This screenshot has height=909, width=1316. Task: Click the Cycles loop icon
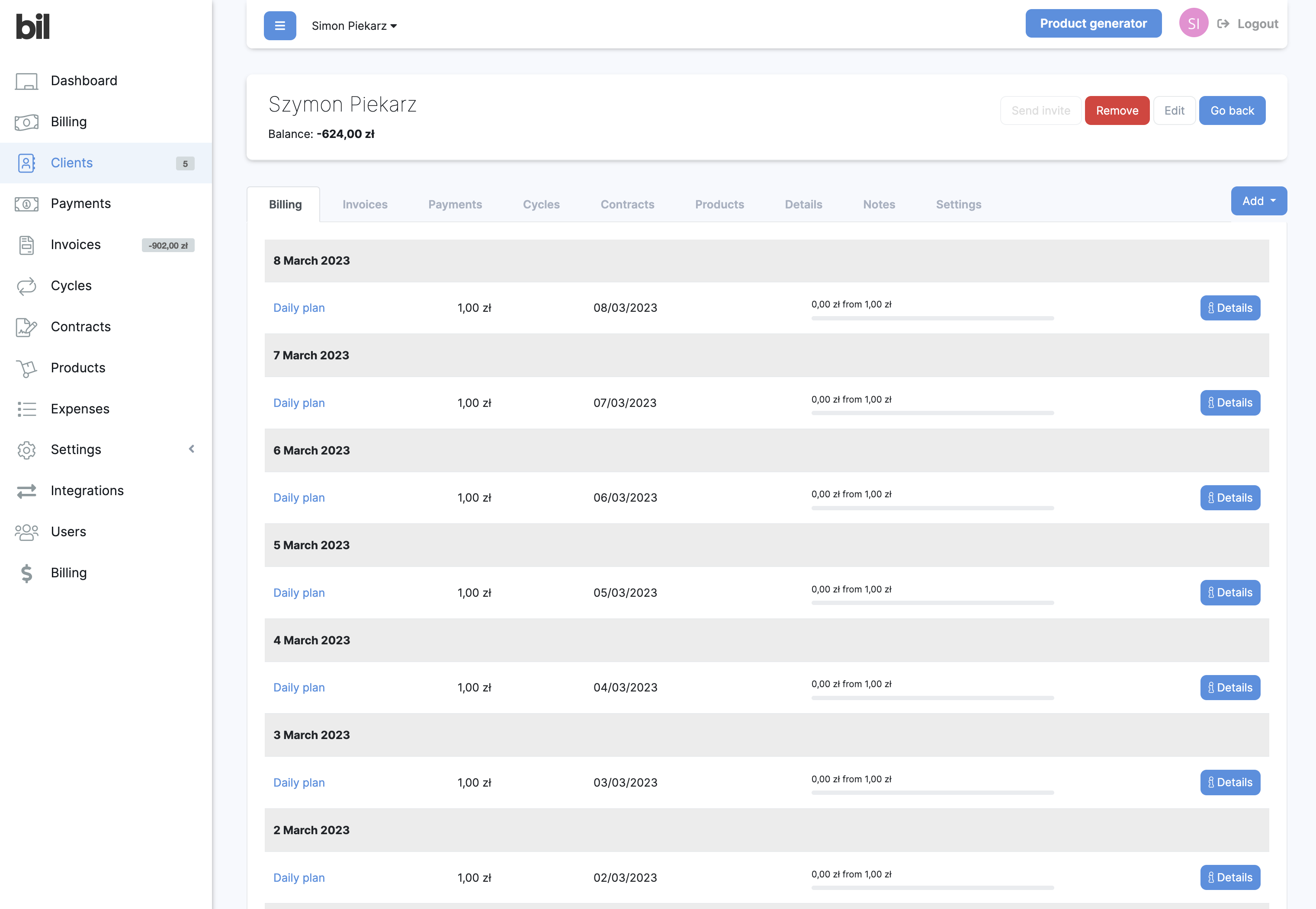click(26, 286)
